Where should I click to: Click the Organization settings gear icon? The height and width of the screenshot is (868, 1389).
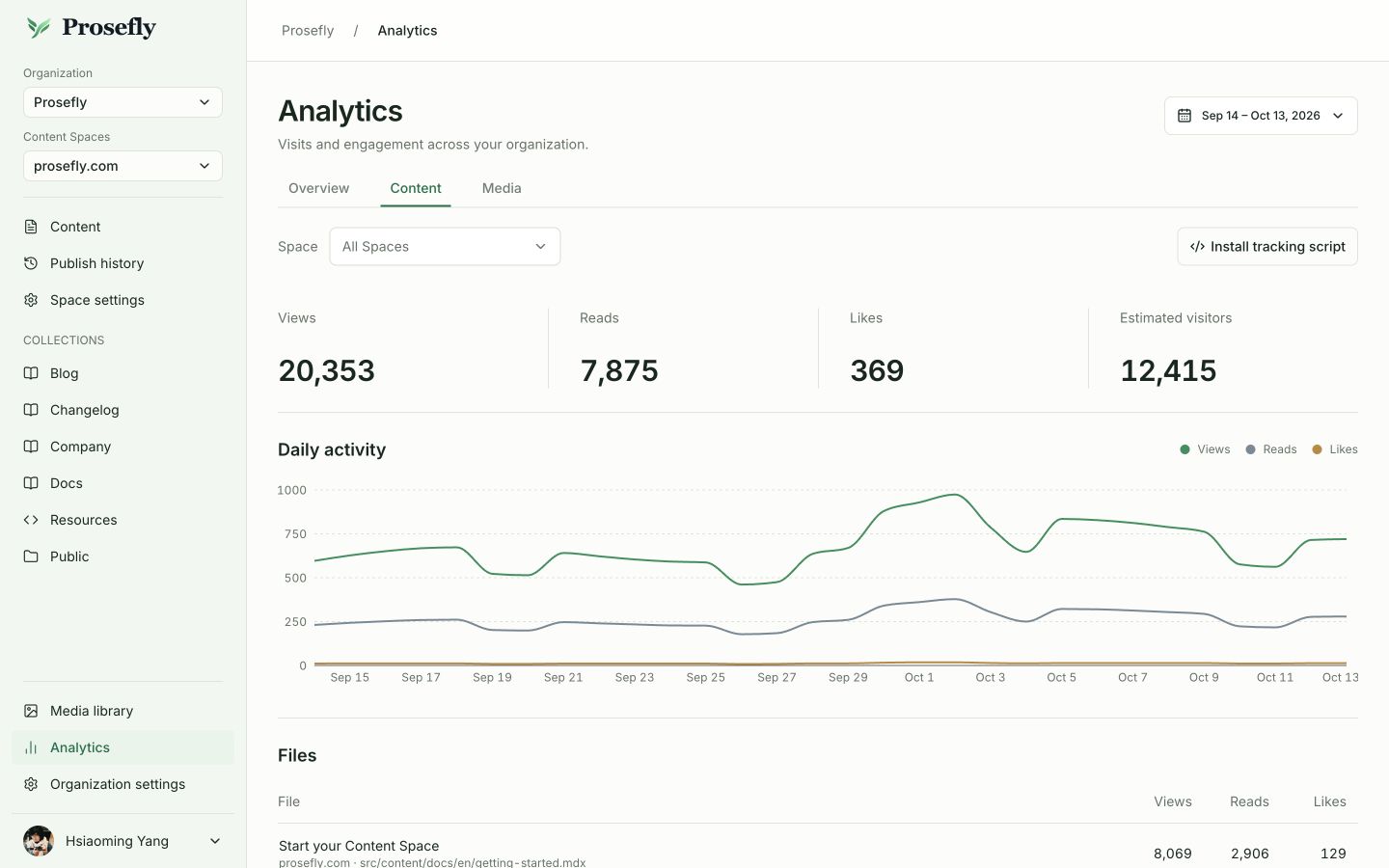[x=31, y=784]
